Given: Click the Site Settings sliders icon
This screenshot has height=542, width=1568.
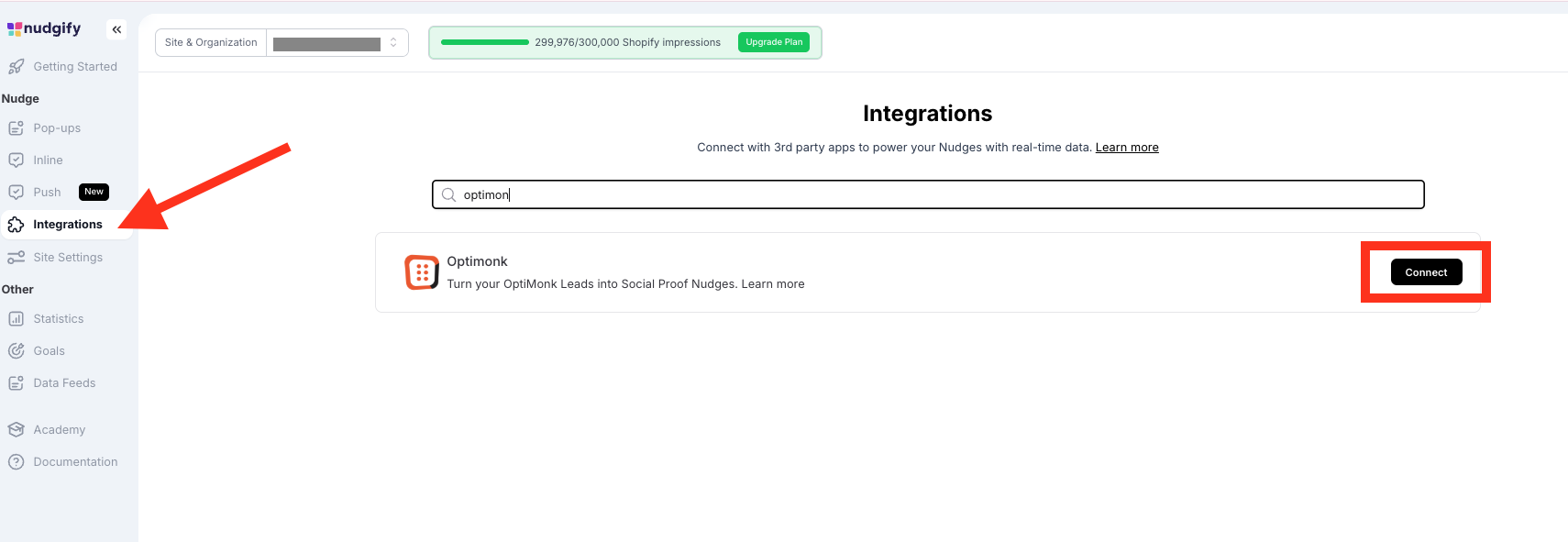Looking at the screenshot, I should pyautogui.click(x=16, y=258).
